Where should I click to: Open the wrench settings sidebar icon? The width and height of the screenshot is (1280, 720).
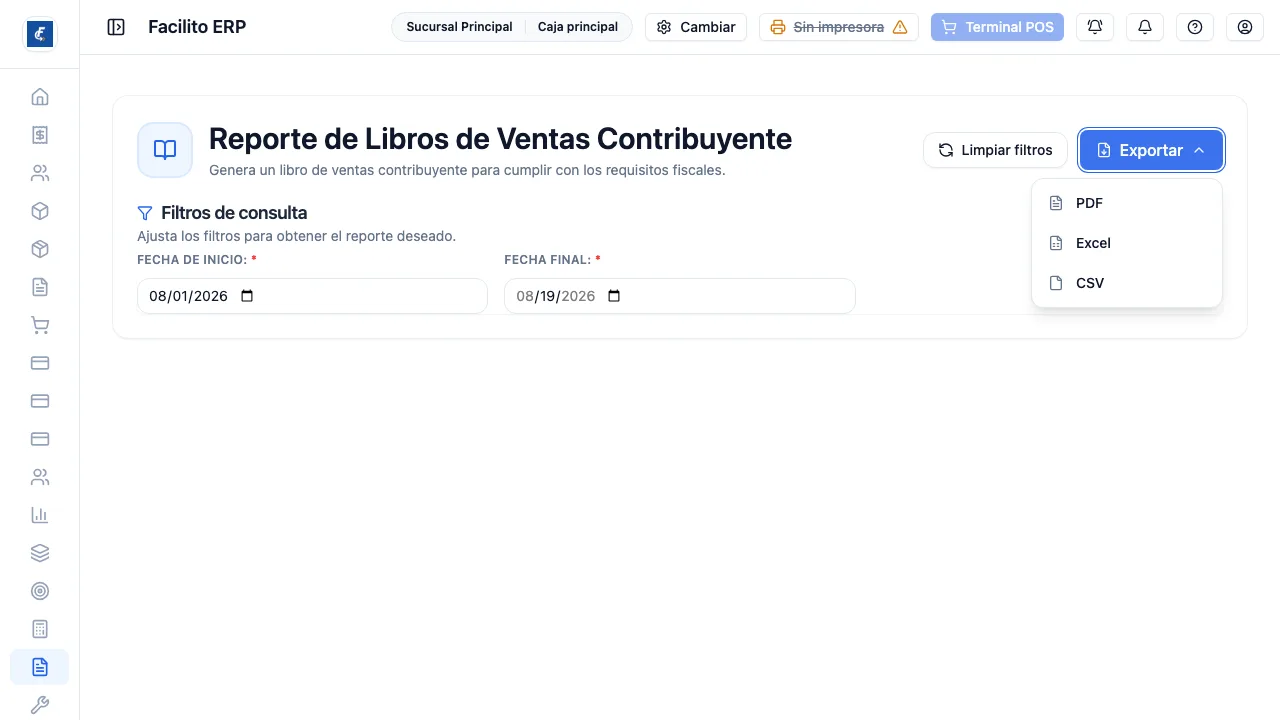pyautogui.click(x=40, y=705)
